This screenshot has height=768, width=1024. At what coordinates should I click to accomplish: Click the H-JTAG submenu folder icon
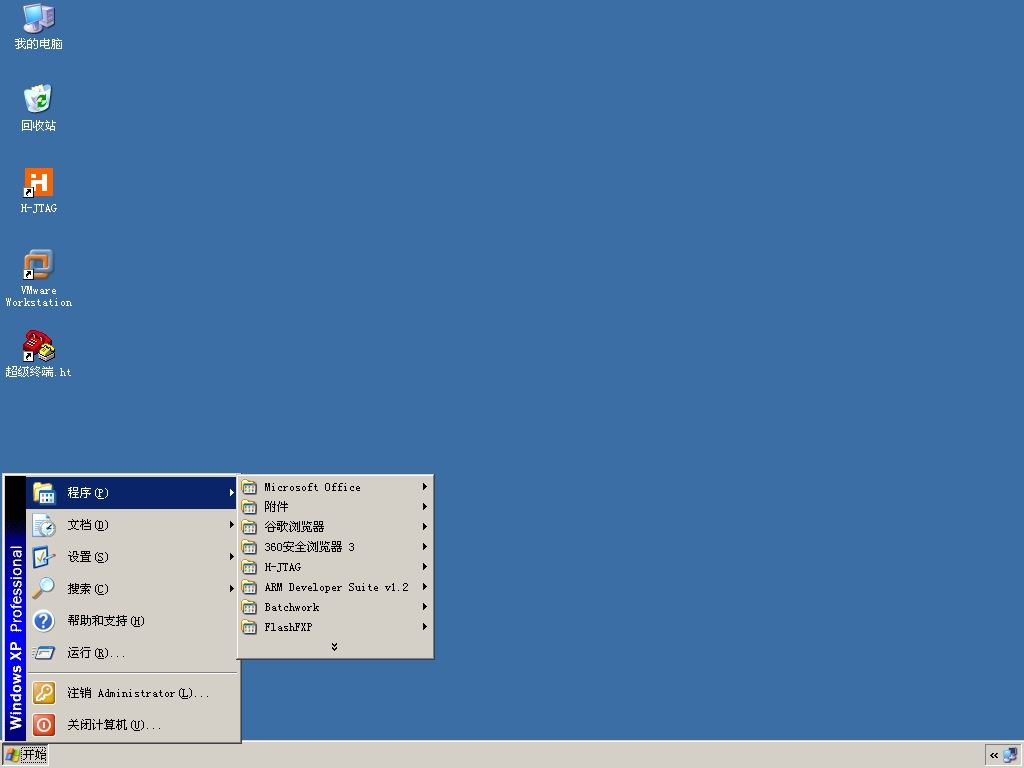click(x=249, y=568)
